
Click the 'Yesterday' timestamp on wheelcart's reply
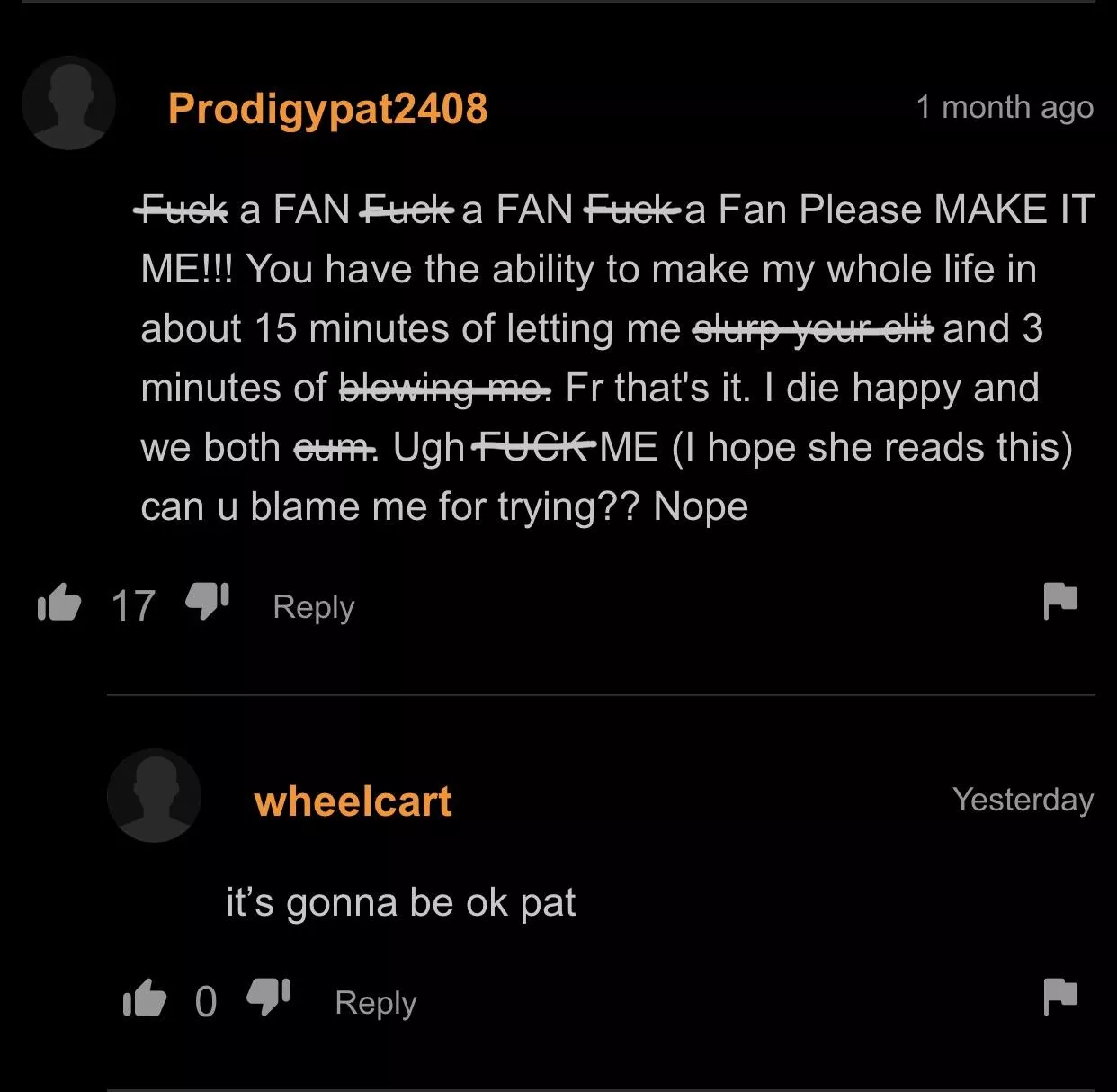(x=1024, y=800)
